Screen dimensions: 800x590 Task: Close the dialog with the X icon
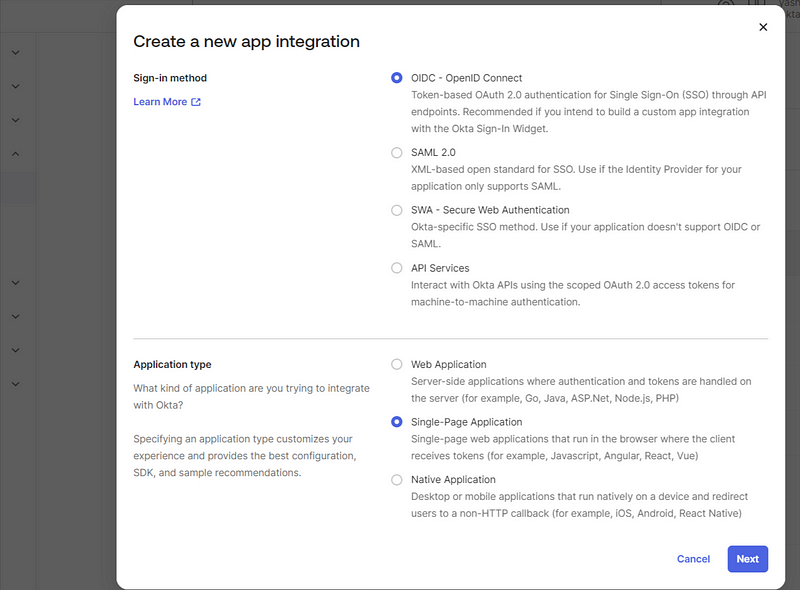pyautogui.click(x=763, y=27)
